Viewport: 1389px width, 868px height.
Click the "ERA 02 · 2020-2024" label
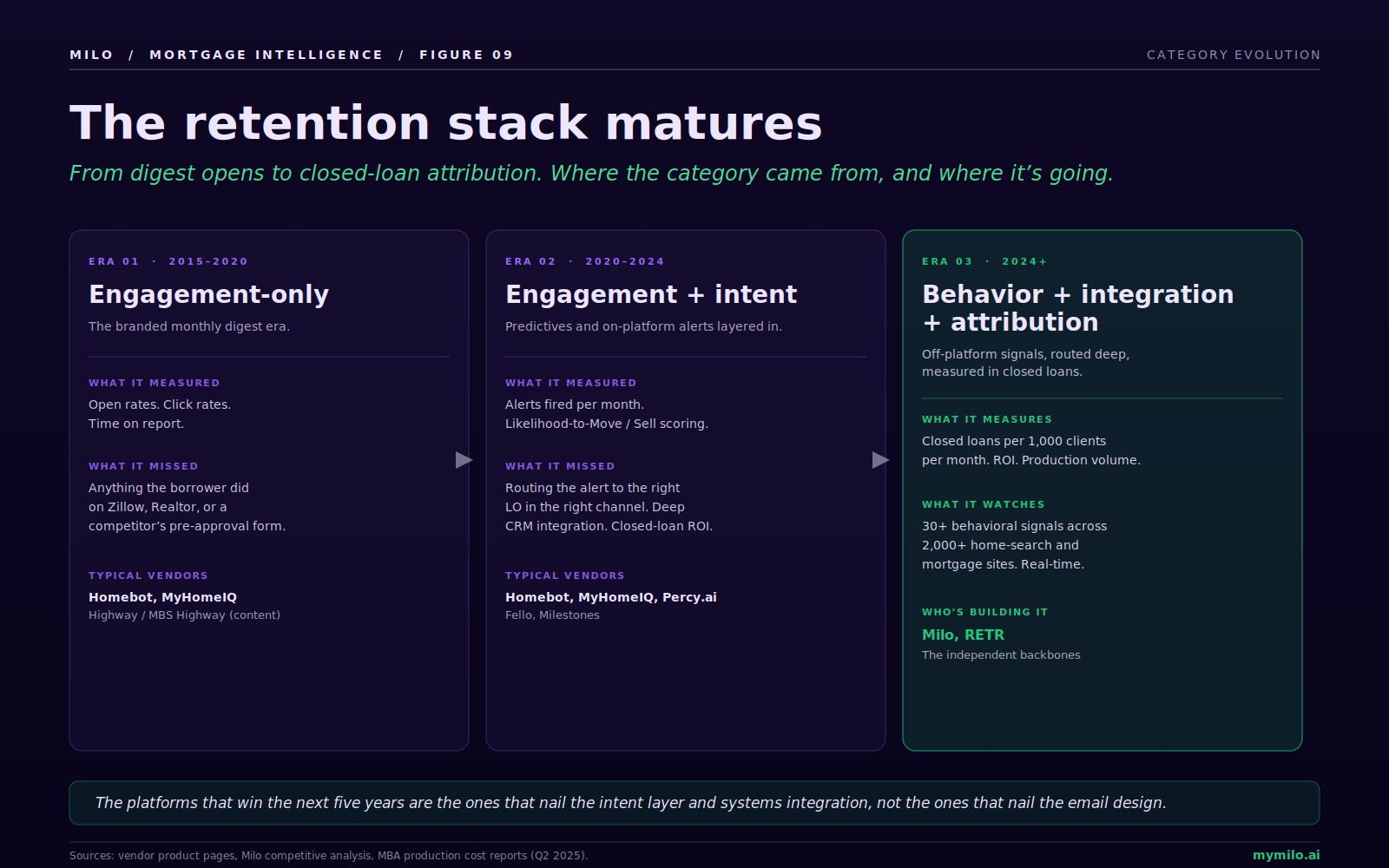click(x=585, y=261)
